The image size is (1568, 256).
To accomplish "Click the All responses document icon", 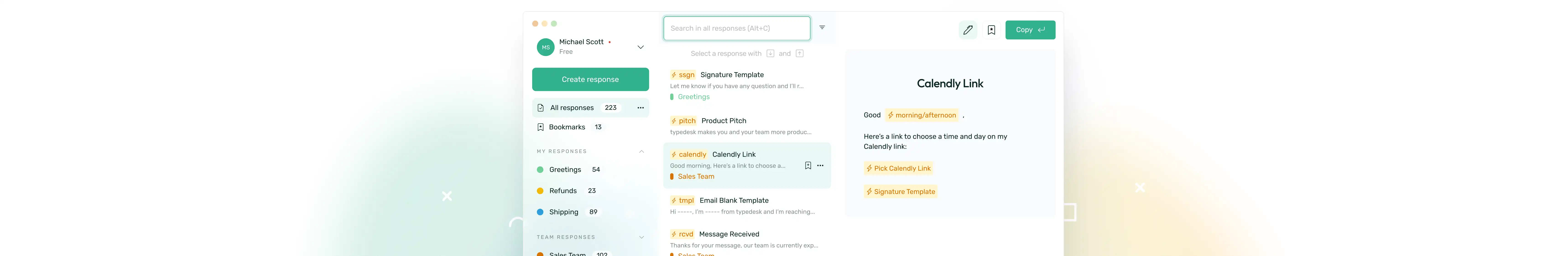I will (541, 108).
